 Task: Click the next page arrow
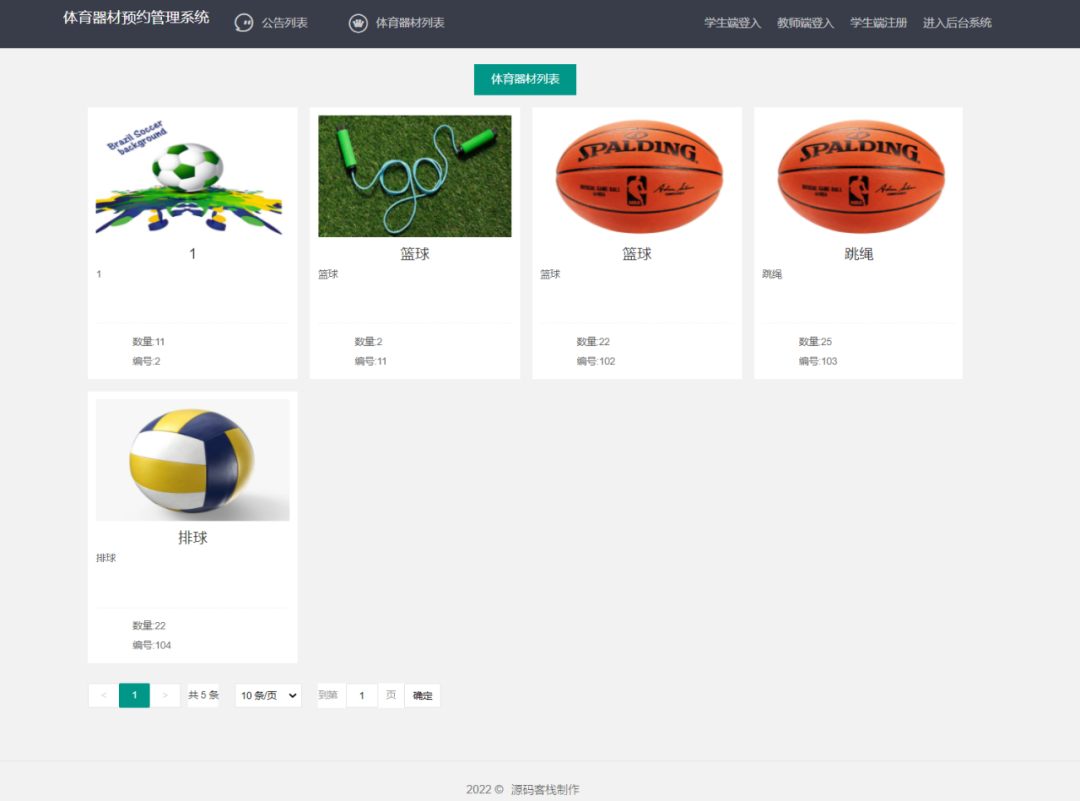click(x=166, y=696)
